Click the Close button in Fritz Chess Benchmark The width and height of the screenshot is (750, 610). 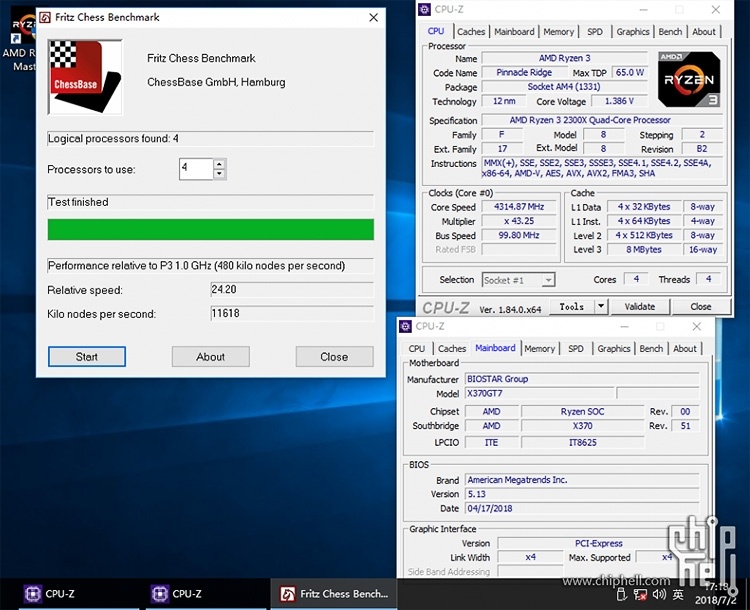[334, 357]
